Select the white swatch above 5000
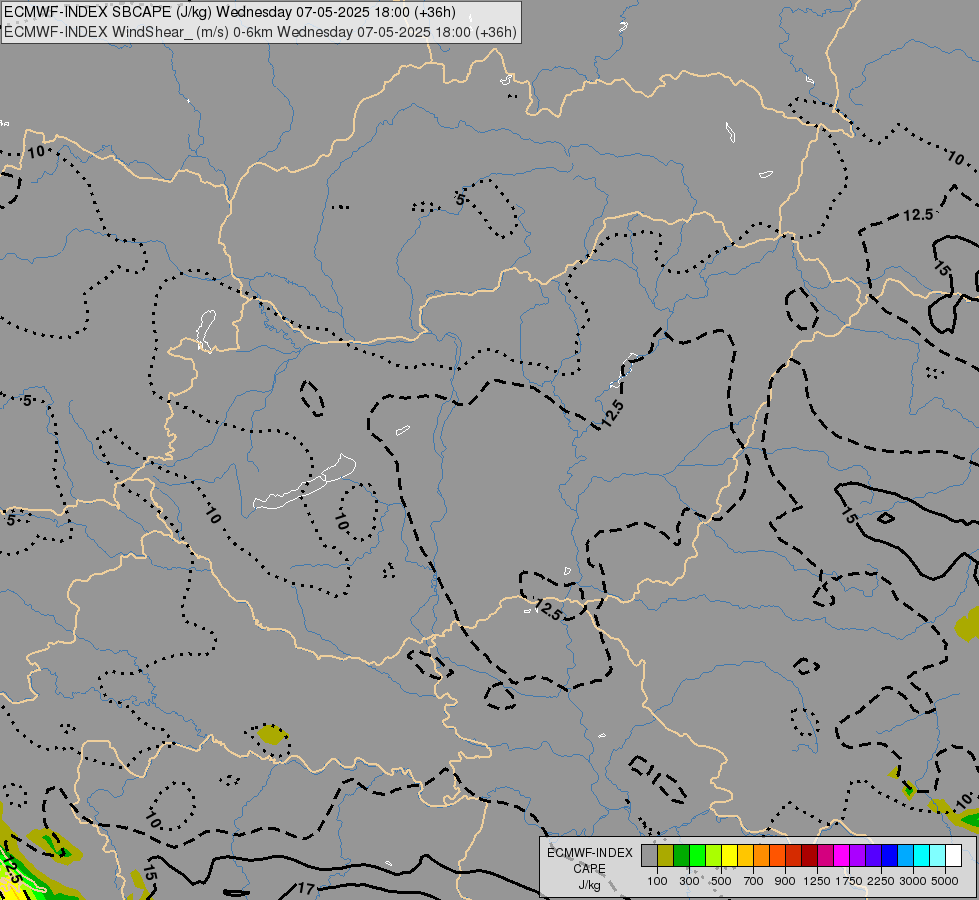 953,855
